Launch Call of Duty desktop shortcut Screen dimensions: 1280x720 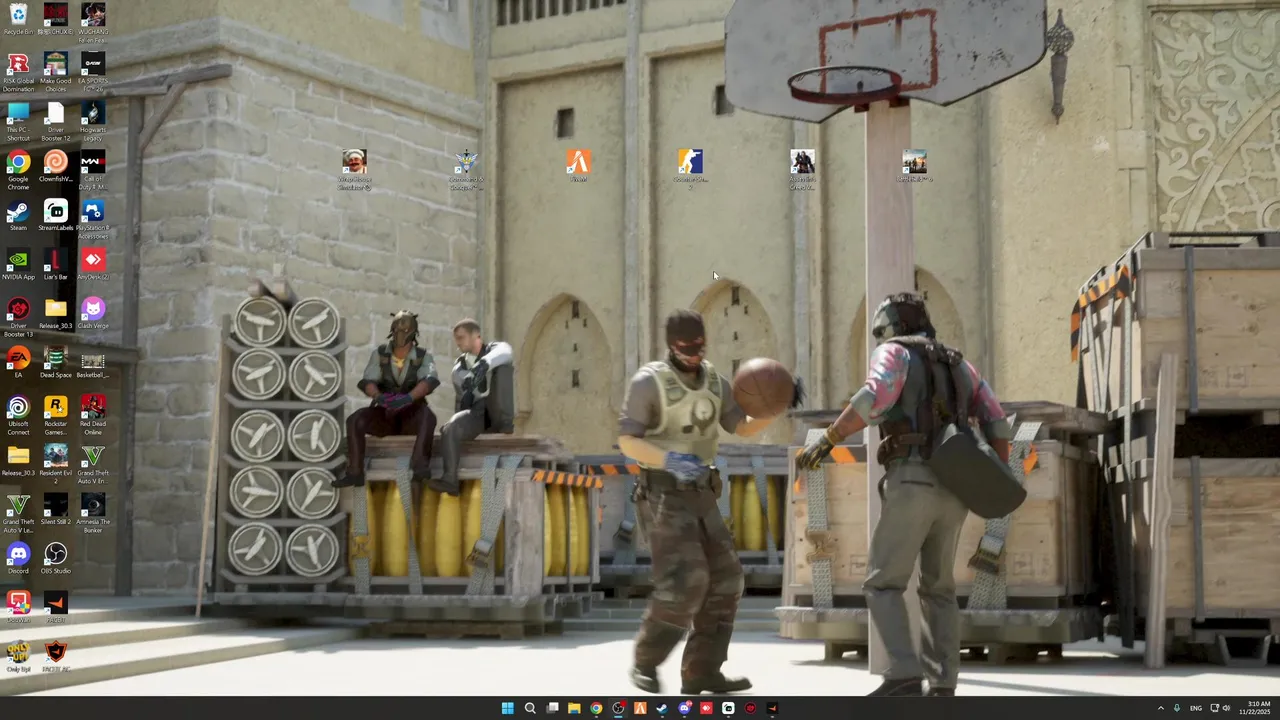pyautogui.click(x=92, y=171)
